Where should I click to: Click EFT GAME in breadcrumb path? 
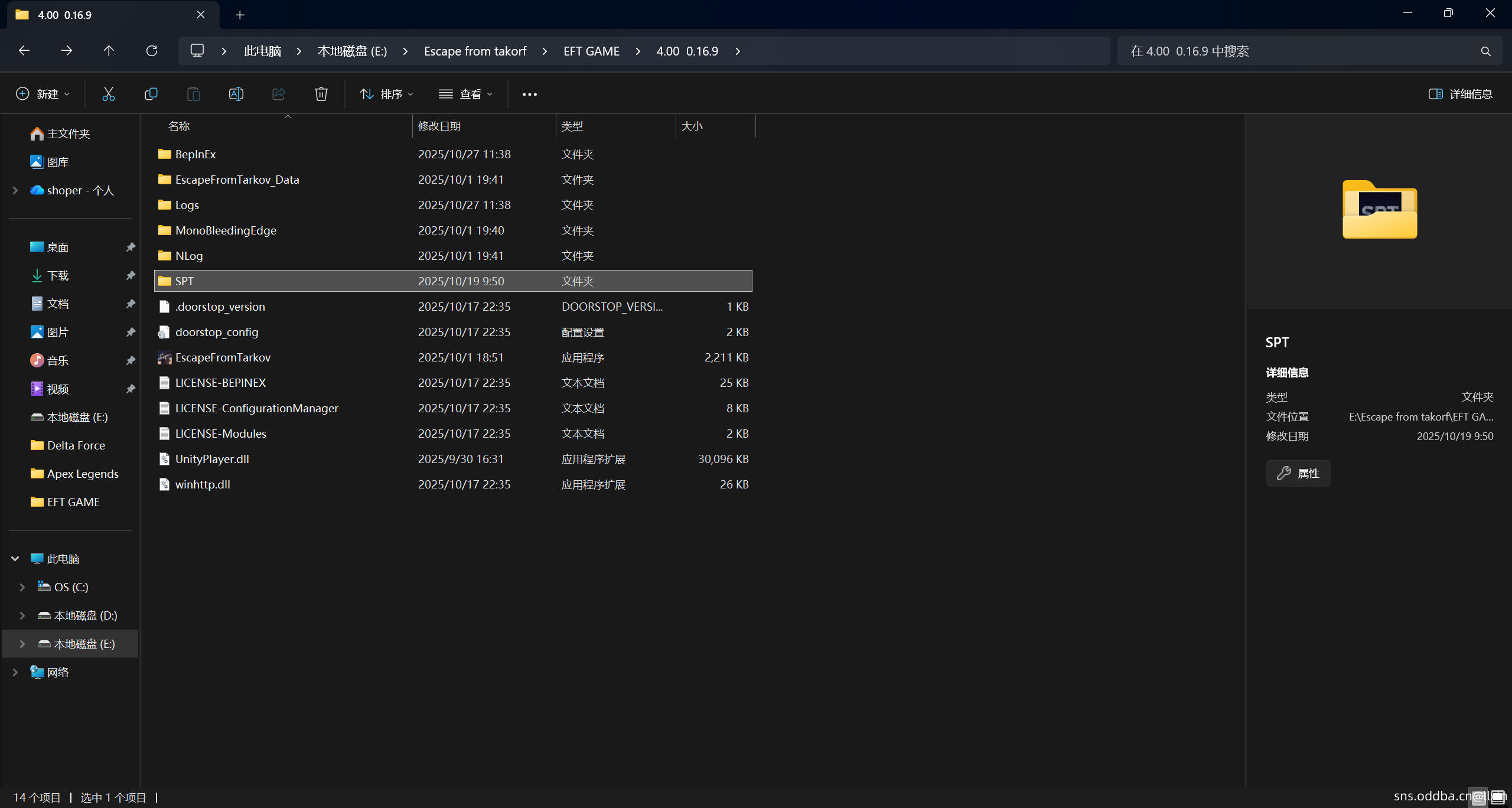pyautogui.click(x=591, y=51)
